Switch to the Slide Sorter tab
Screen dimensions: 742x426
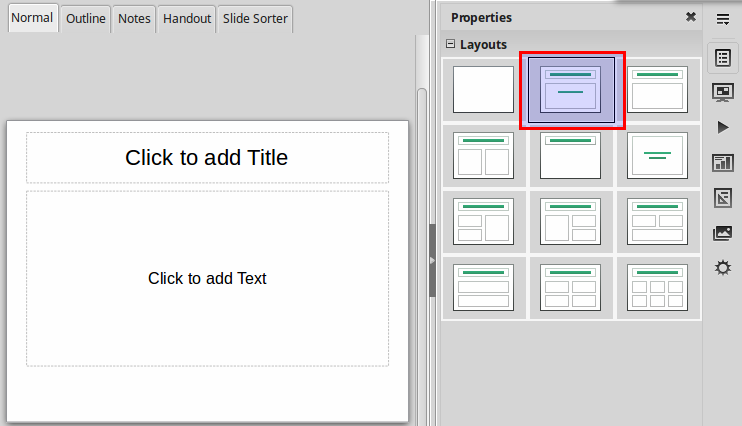coord(255,19)
